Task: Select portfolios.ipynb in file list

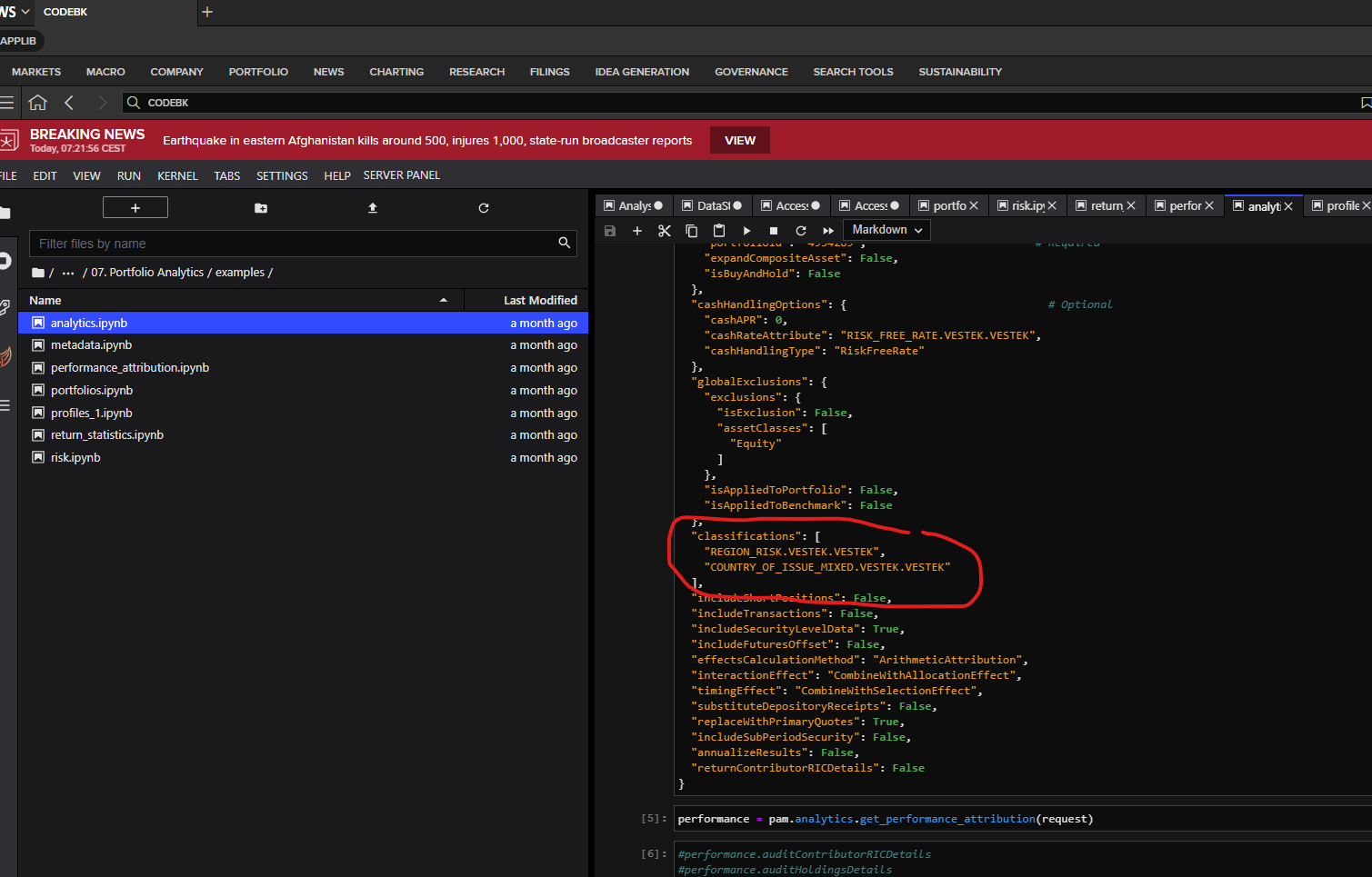Action: pyautogui.click(x=304, y=391)
